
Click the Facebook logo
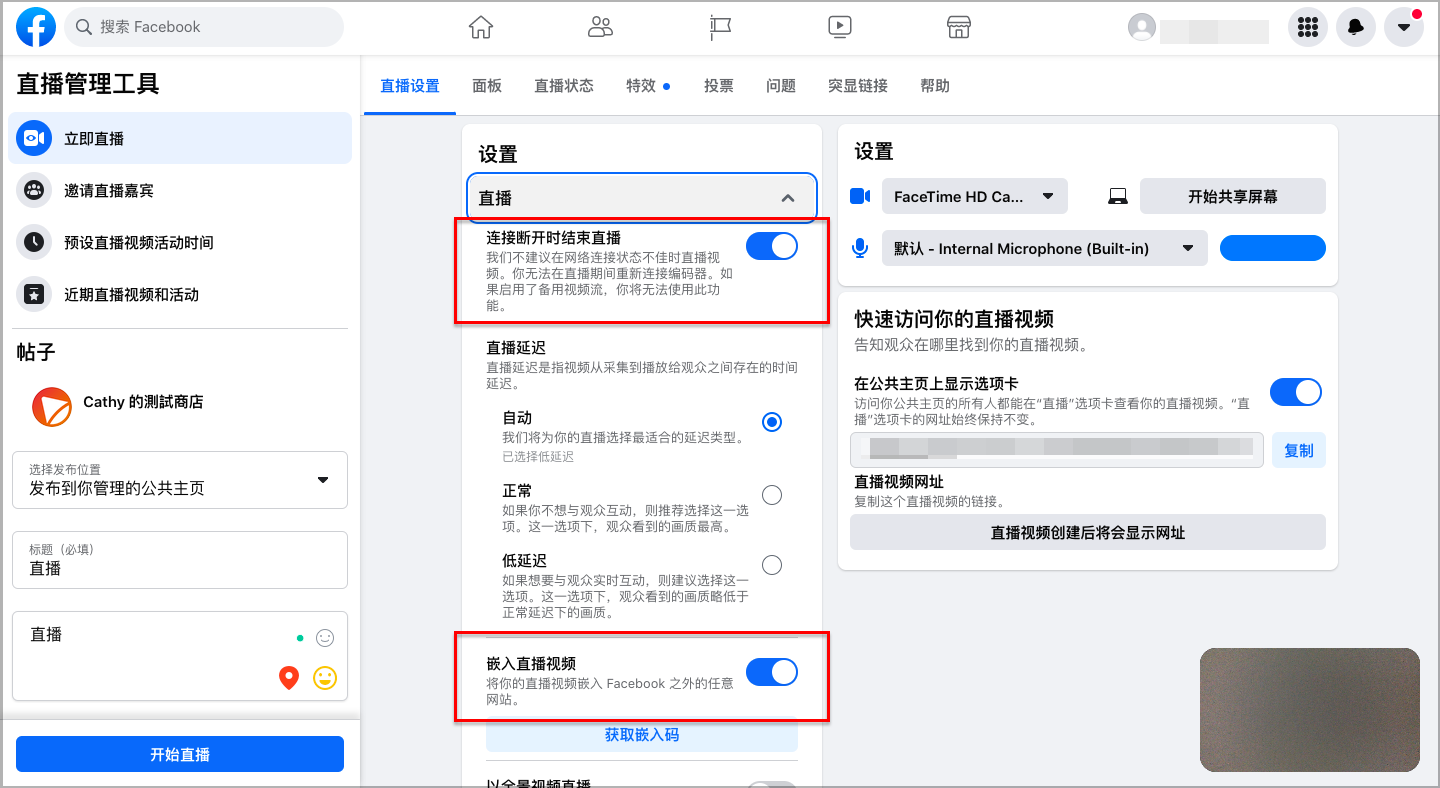pyautogui.click(x=36, y=27)
